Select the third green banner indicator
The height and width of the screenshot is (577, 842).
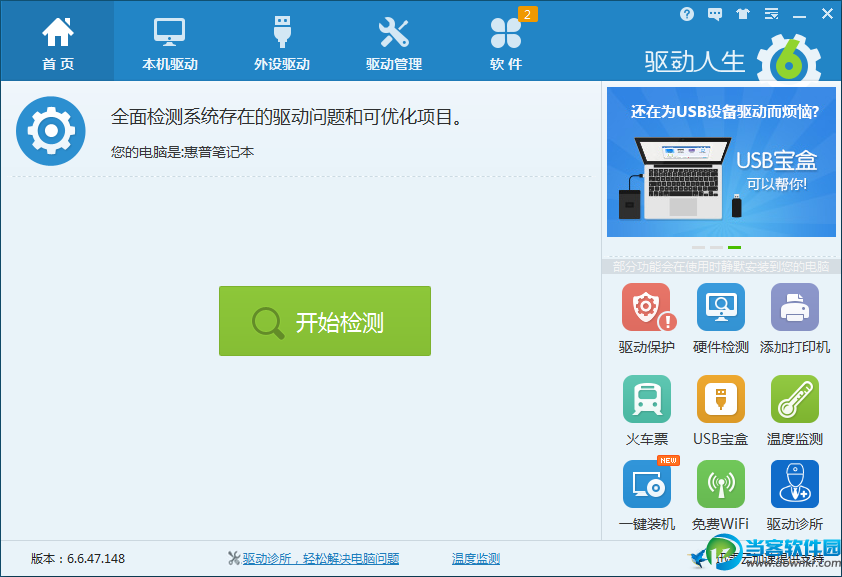coord(734,247)
